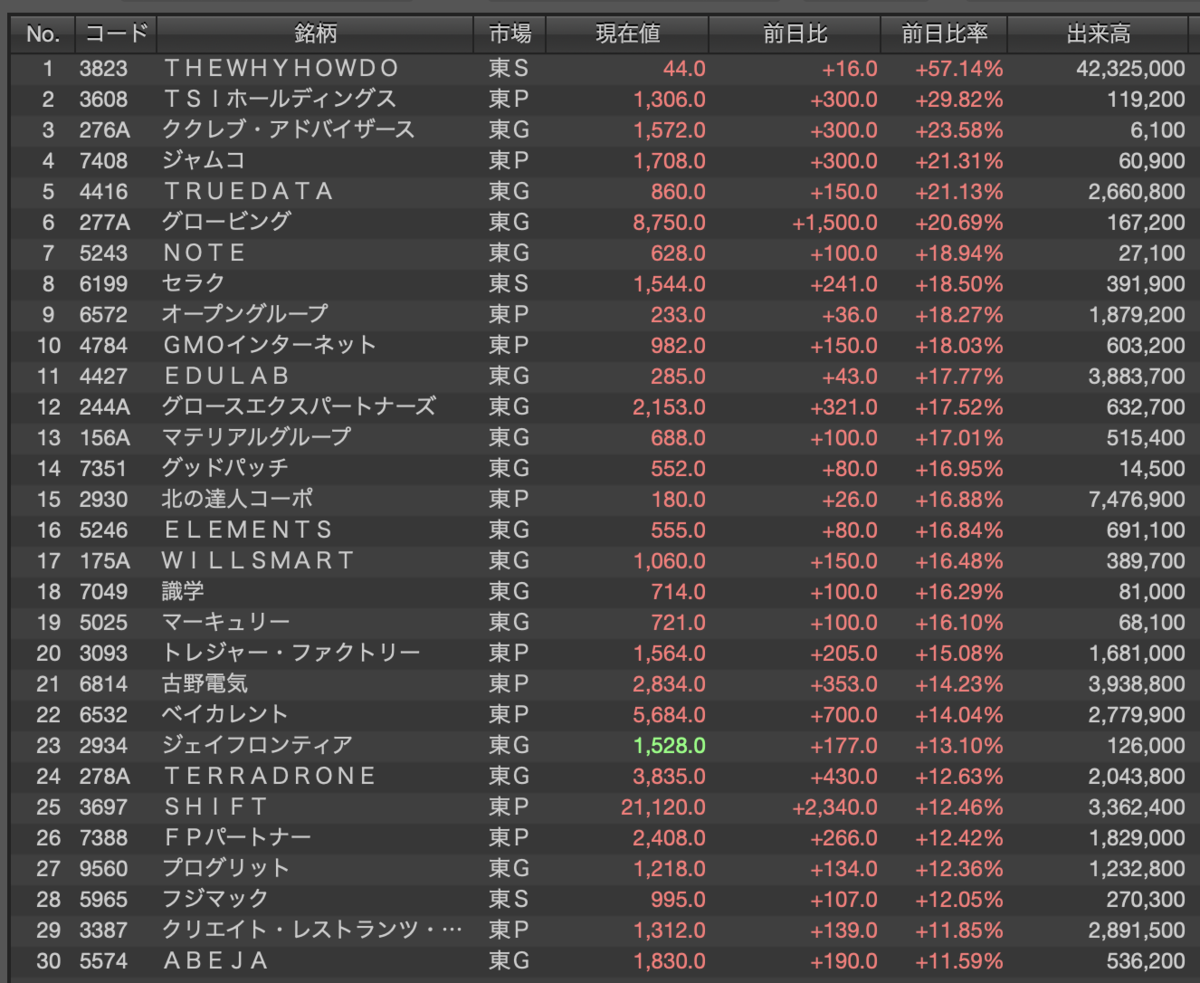Select the オープングループ stock name
This screenshot has width=1200, height=983.
pos(245,314)
